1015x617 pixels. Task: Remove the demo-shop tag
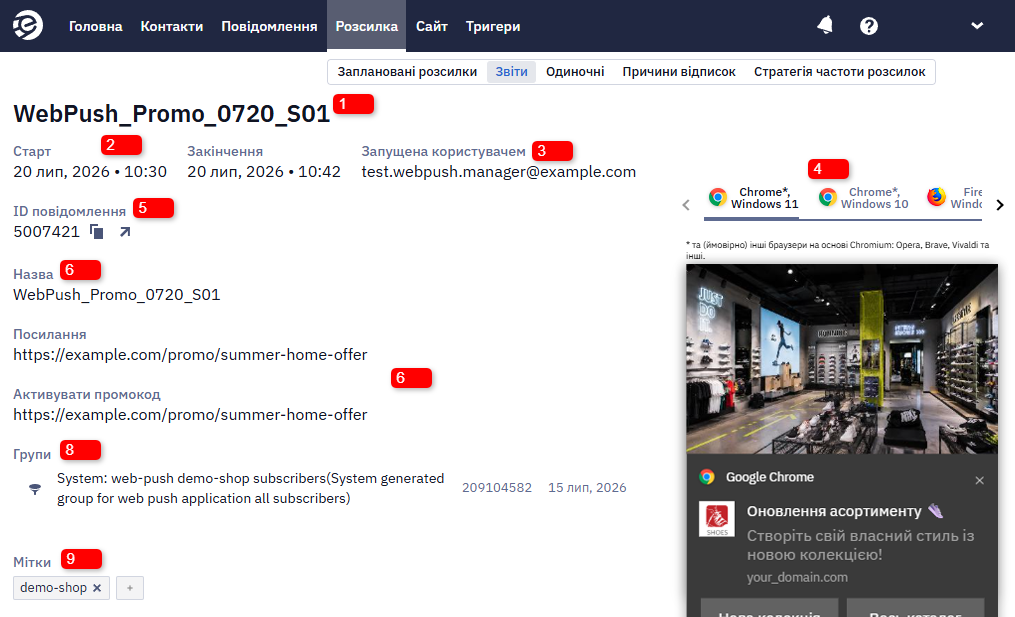97,588
